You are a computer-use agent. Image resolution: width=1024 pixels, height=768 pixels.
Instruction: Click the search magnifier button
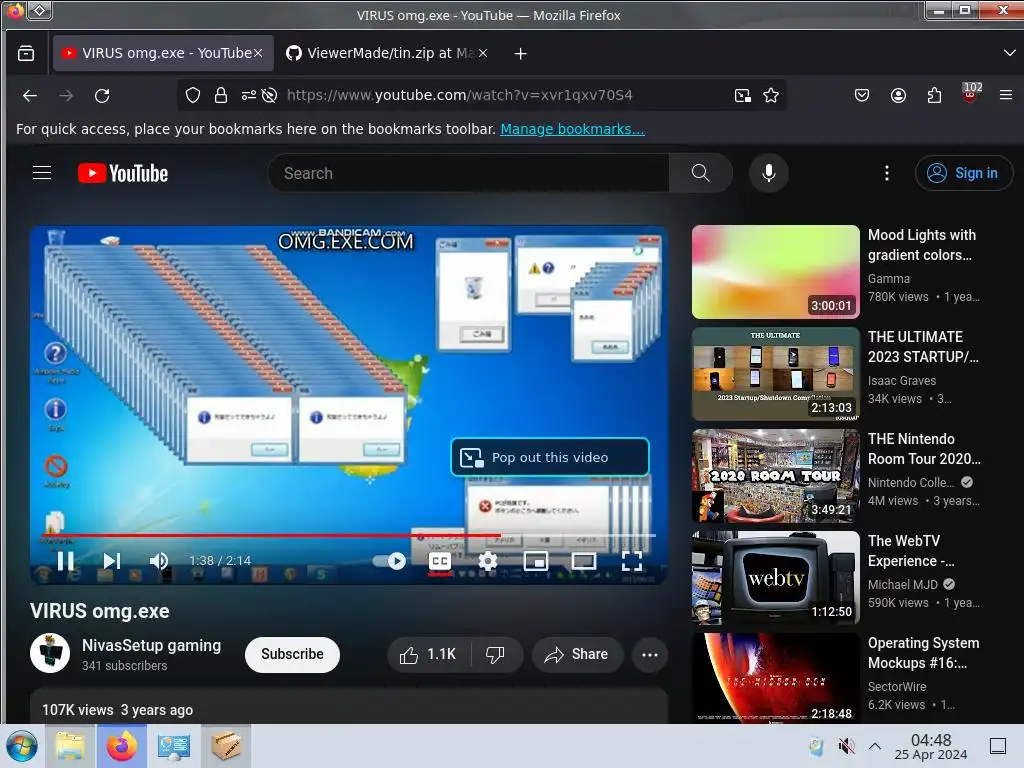700,173
